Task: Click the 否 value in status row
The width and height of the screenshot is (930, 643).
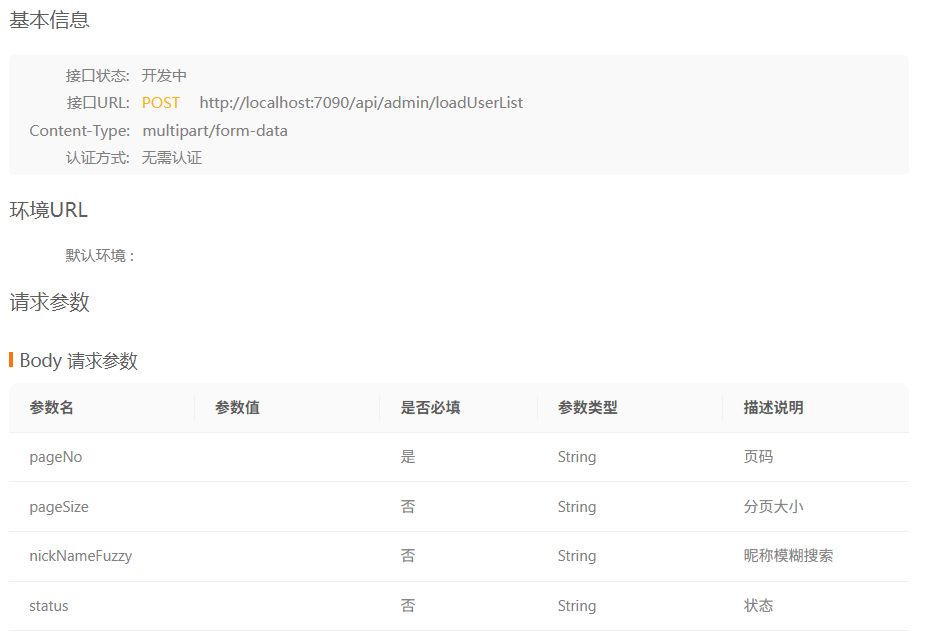Action: tap(408, 606)
